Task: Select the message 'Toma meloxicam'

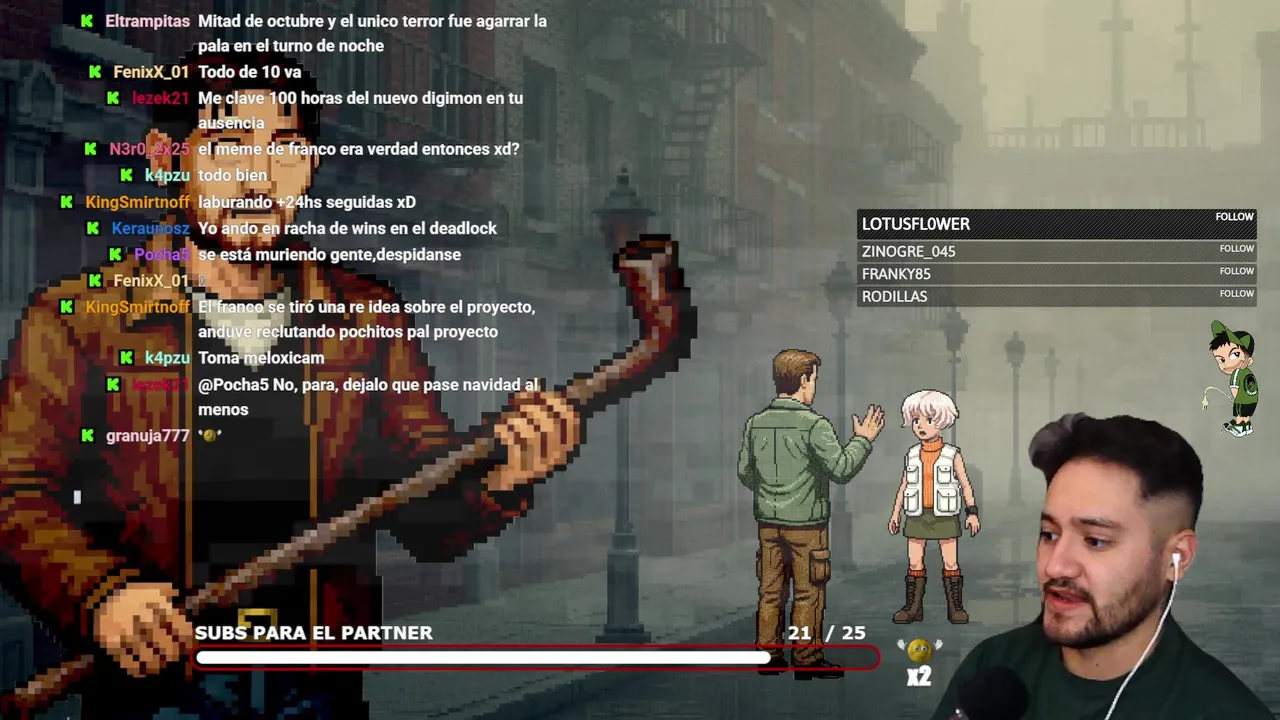Action: (261, 357)
